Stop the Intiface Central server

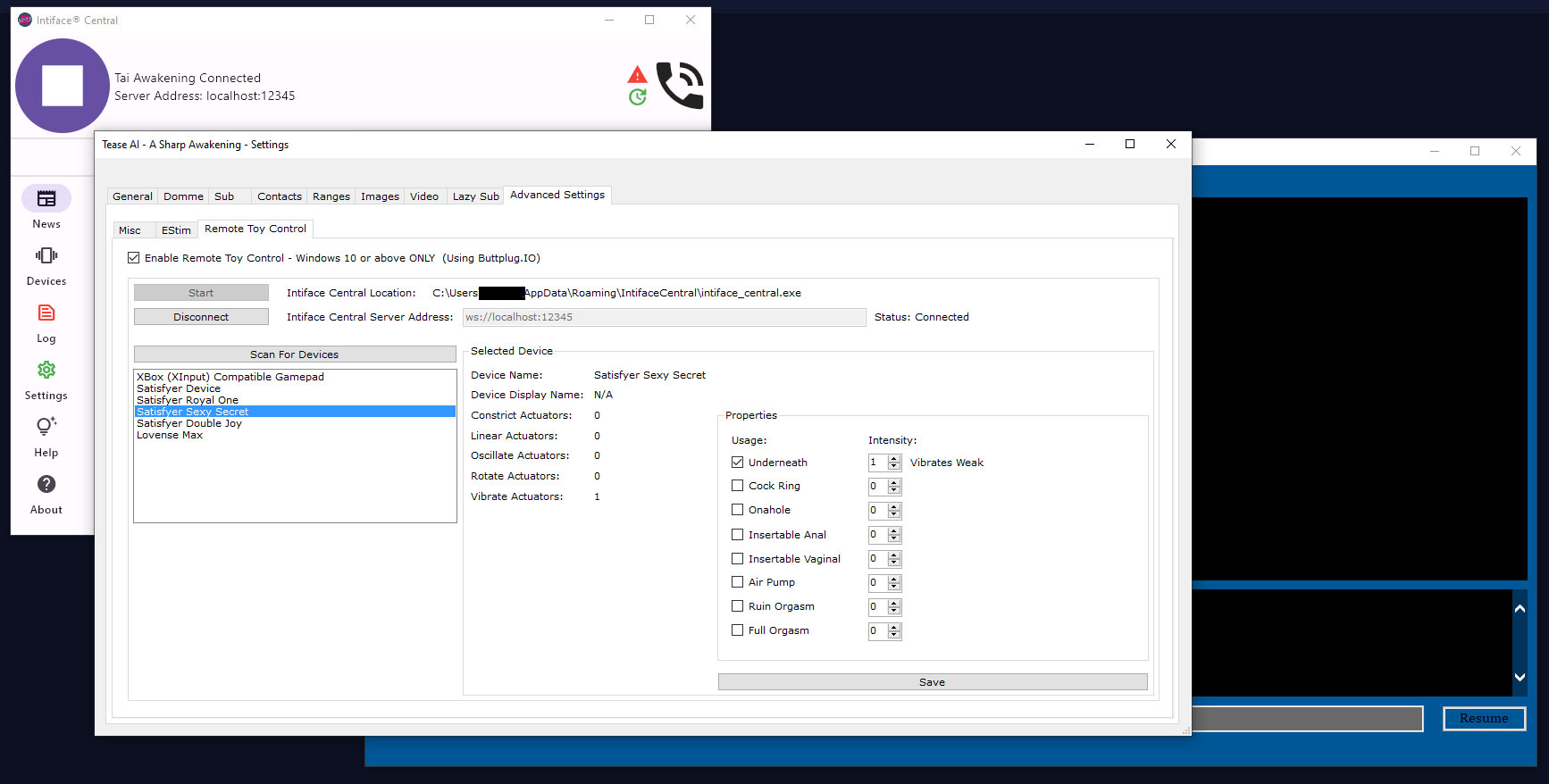tap(63, 86)
